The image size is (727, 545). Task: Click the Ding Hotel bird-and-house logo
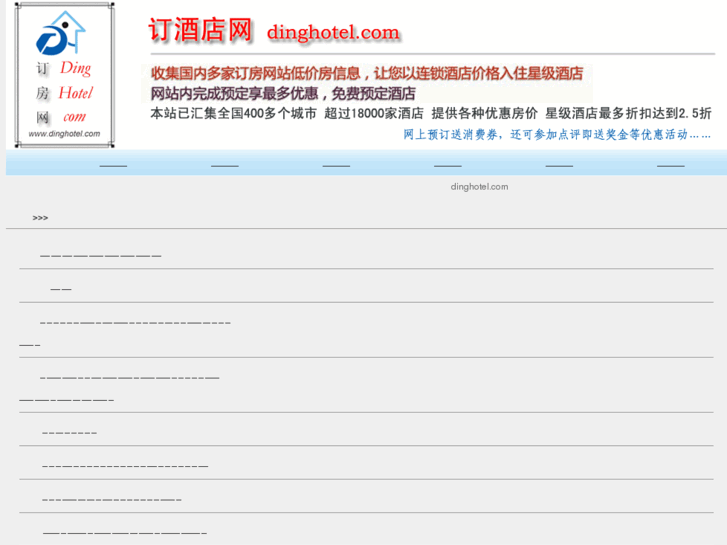click(61, 33)
